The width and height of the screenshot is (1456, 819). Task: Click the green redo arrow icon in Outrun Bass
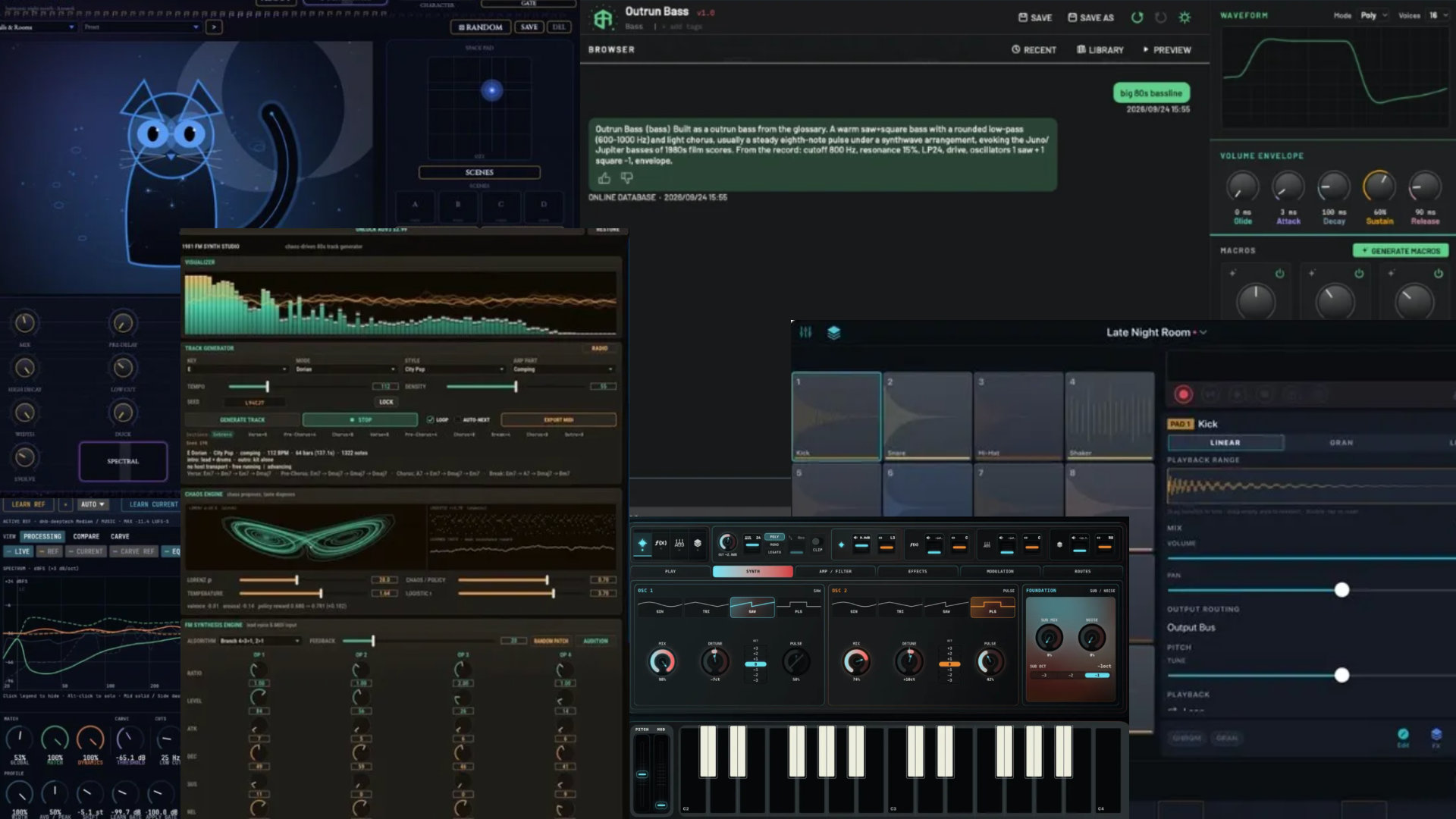1137,17
